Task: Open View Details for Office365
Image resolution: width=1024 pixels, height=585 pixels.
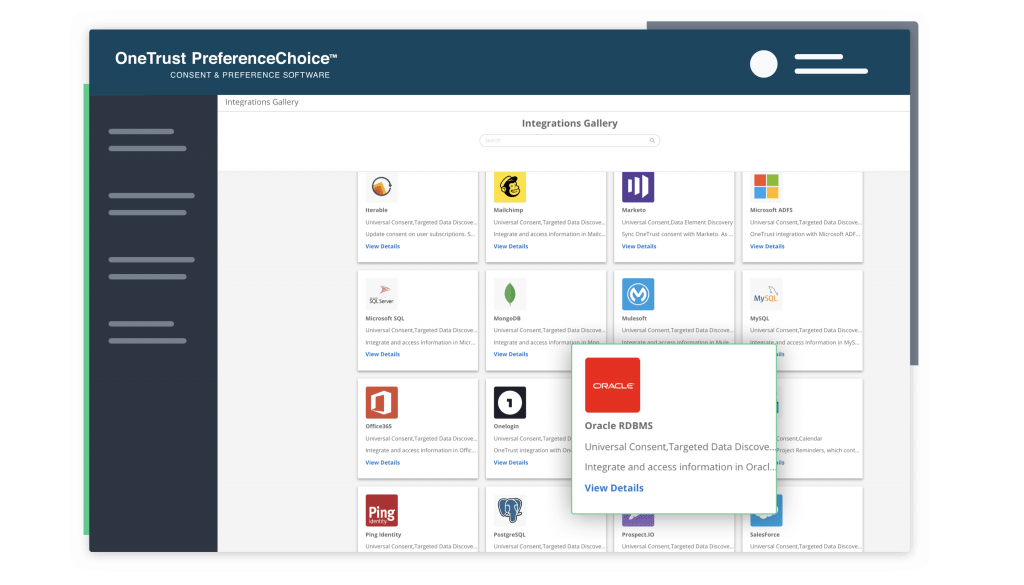Action: point(383,462)
